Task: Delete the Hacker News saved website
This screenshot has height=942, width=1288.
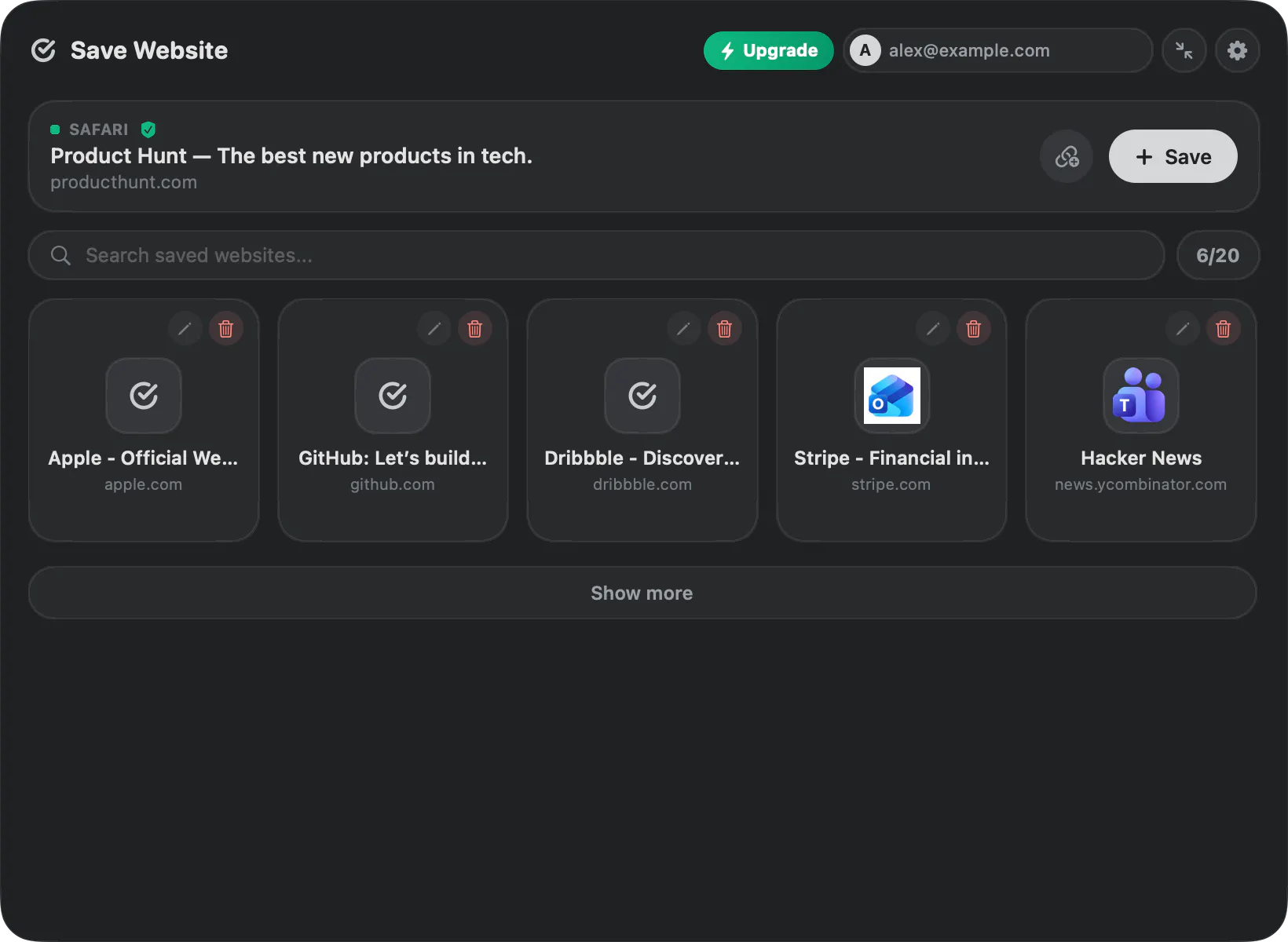Action: [x=1224, y=328]
